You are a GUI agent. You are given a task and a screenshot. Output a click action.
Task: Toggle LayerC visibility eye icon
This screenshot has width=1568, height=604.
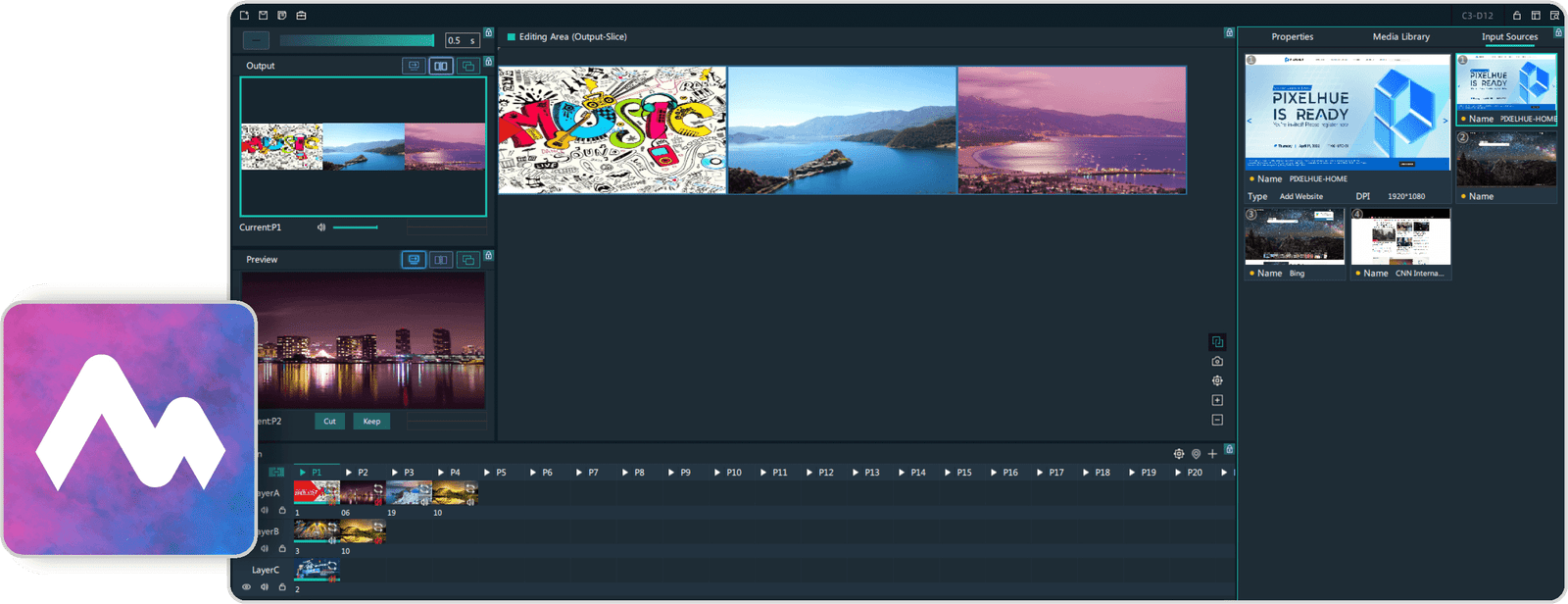pos(247,587)
